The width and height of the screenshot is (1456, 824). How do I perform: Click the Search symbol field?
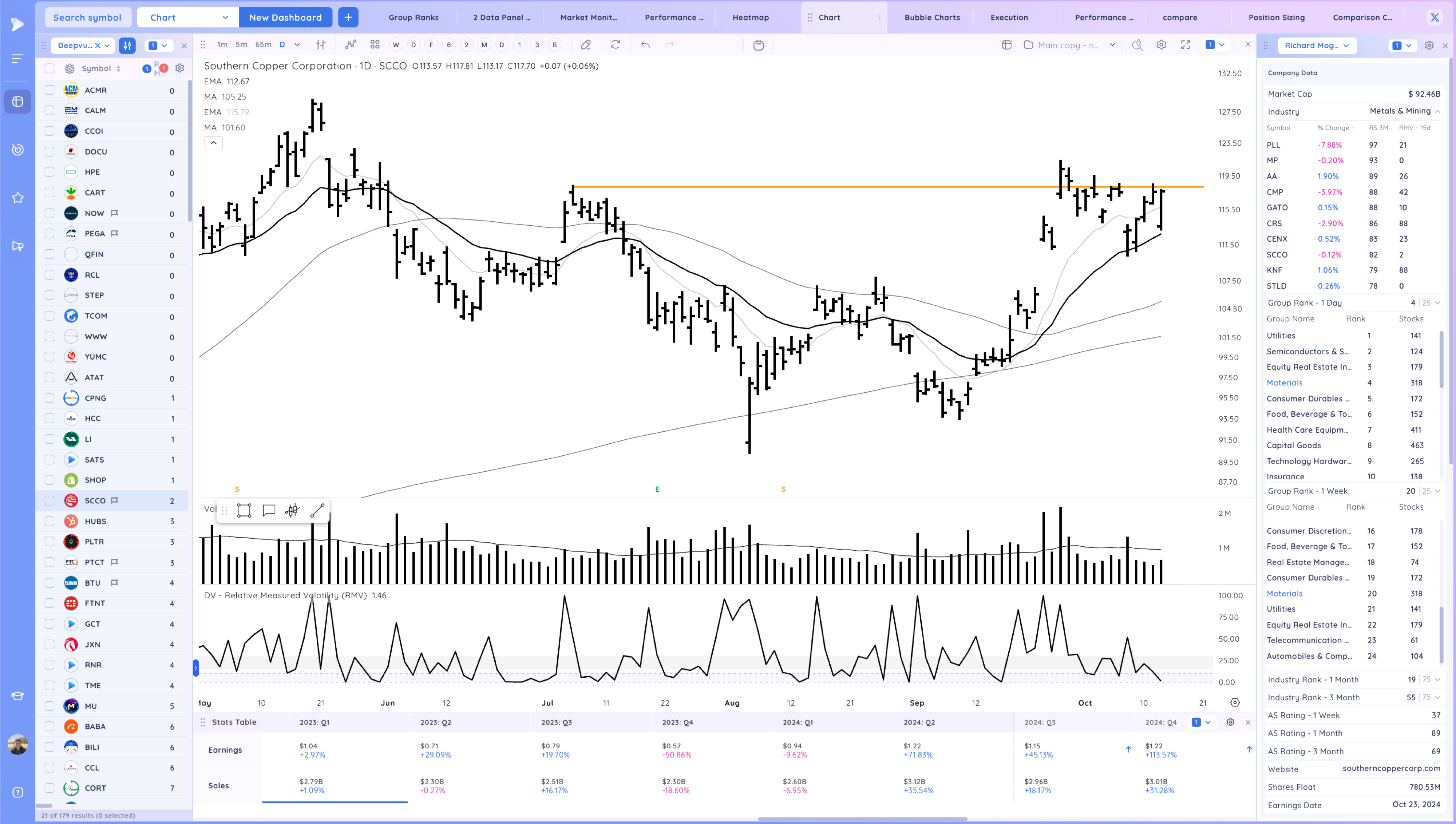(x=88, y=17)
